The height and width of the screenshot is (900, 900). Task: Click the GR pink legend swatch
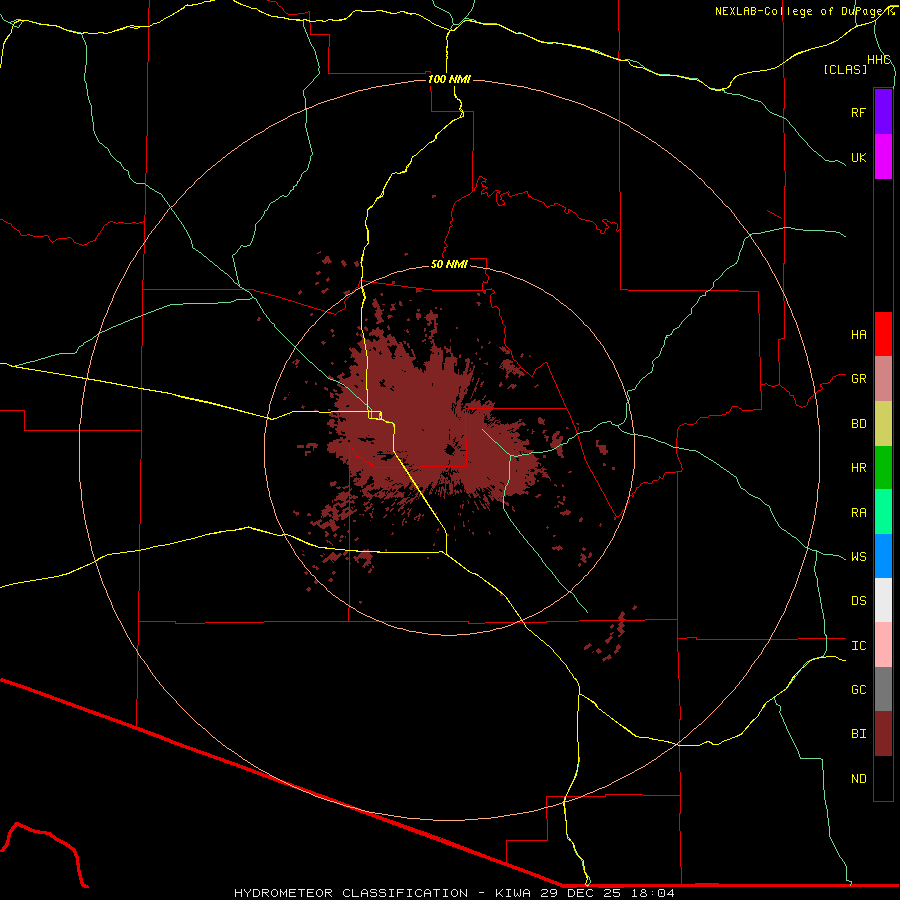tap(883, 379)
